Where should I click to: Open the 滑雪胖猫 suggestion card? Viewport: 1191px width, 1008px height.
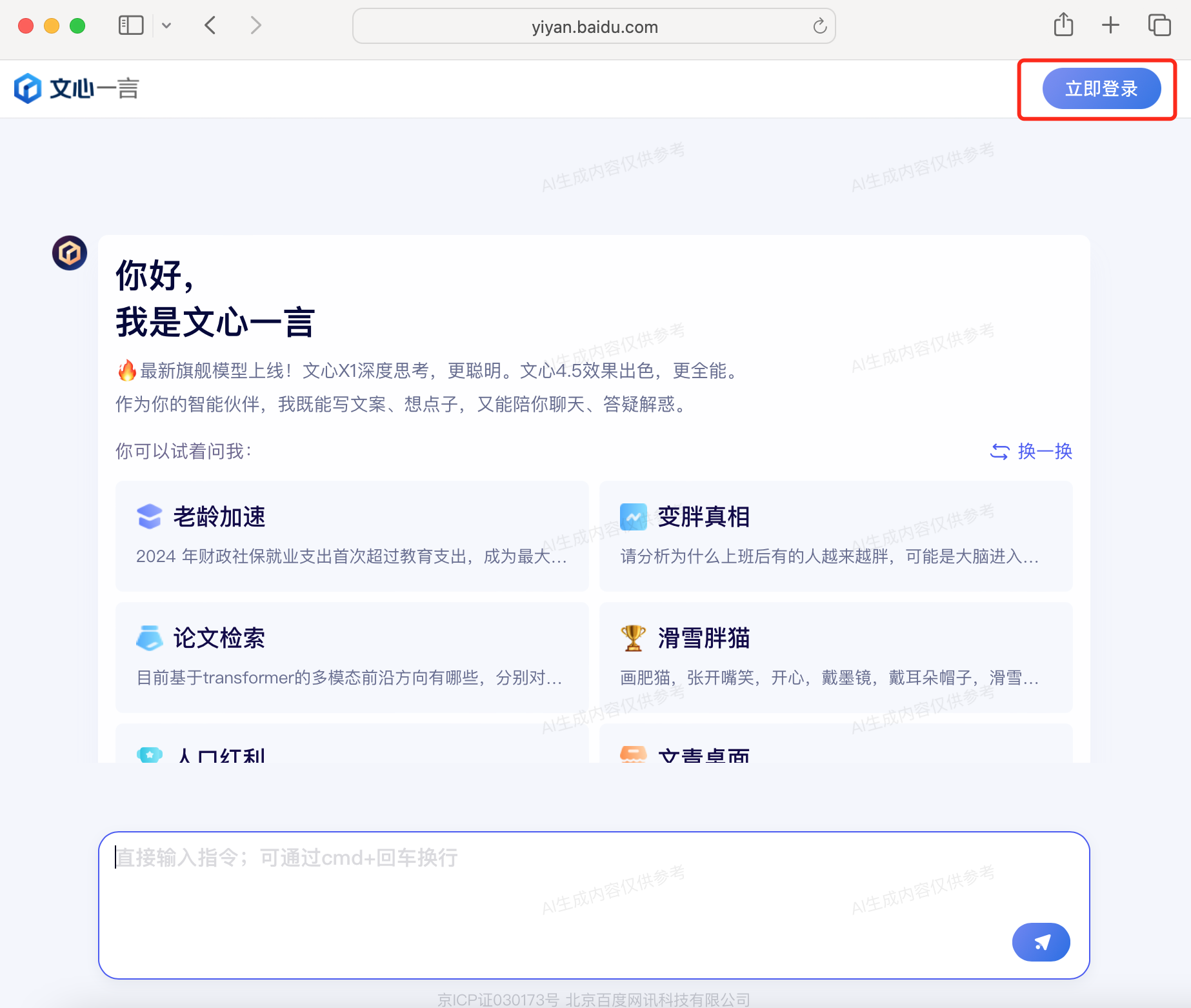point(836,657)
